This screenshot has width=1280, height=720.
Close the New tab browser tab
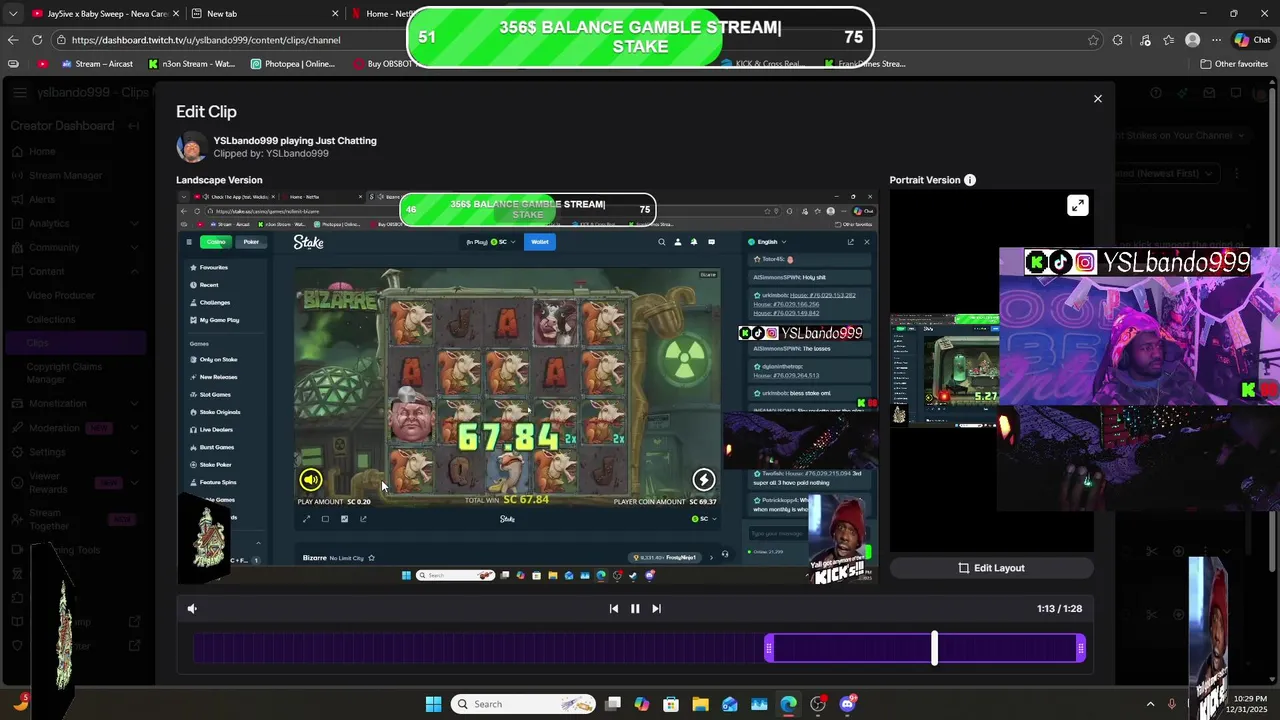pyautogui.click(x=335, y=14)
